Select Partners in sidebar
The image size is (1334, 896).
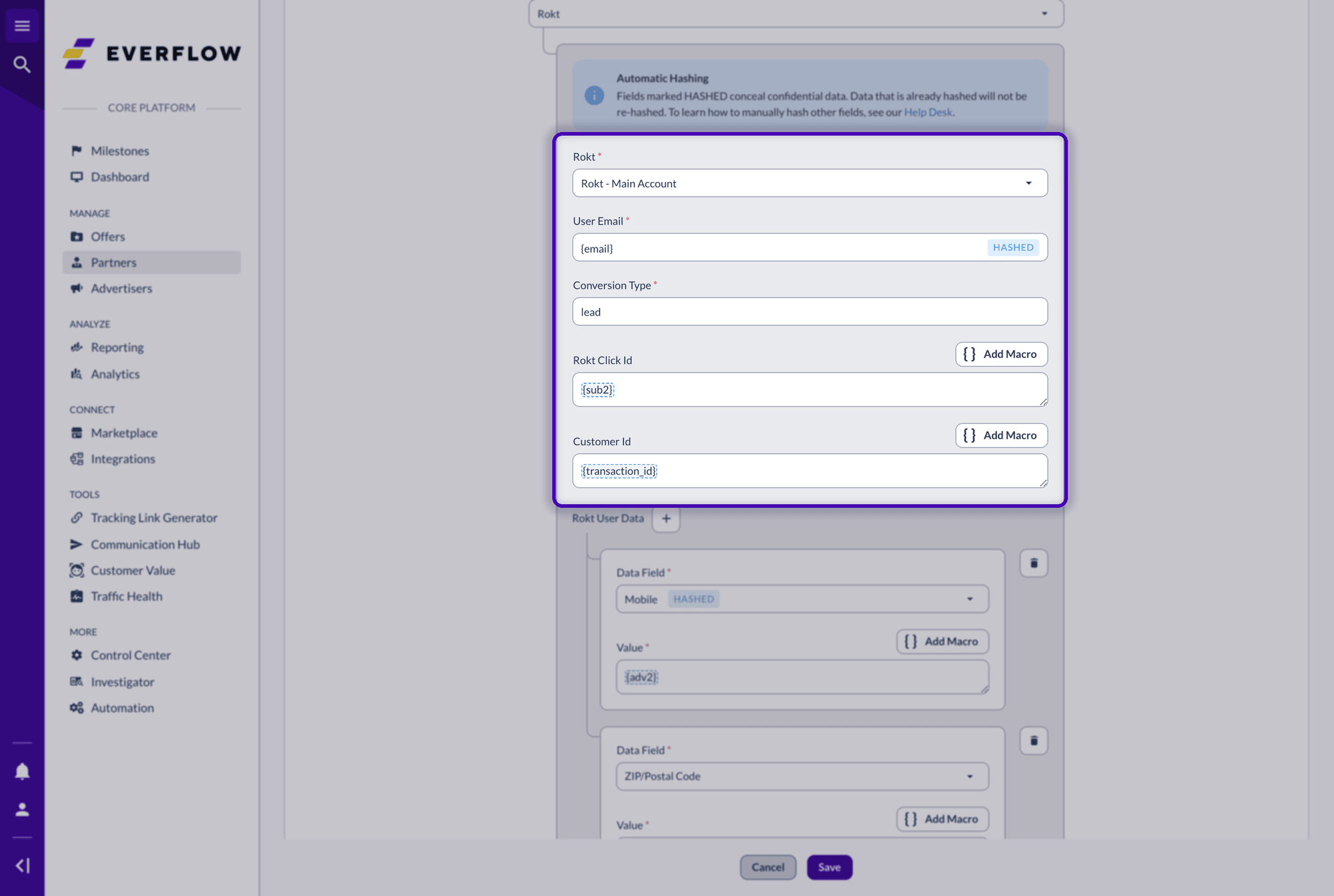pyautogui.click(x=152, y=263)
